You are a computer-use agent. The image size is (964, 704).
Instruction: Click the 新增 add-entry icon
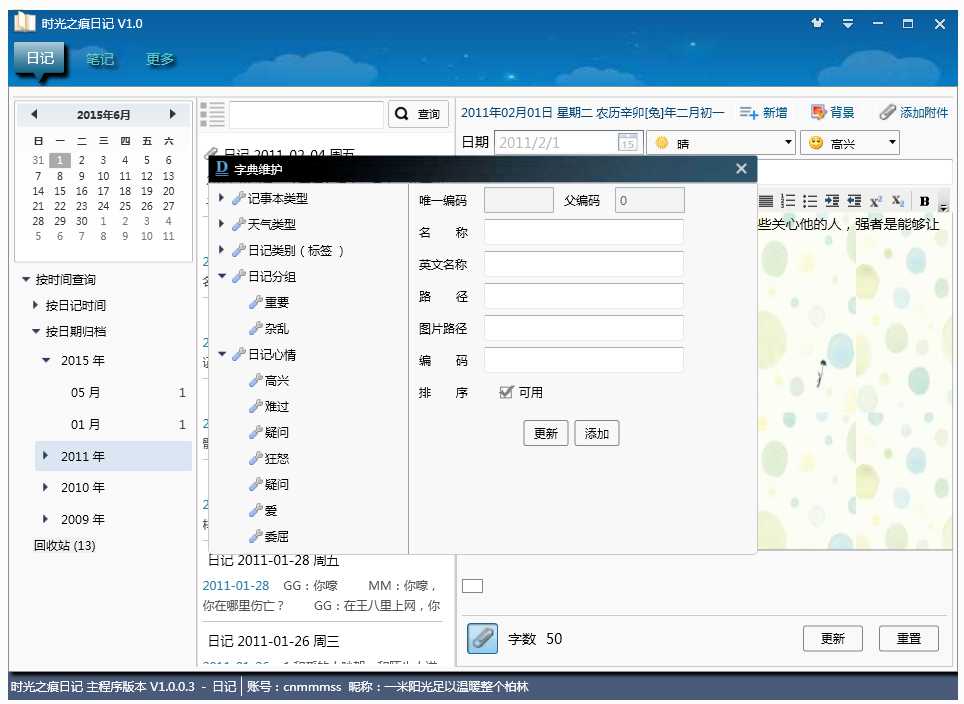[764, 113]
